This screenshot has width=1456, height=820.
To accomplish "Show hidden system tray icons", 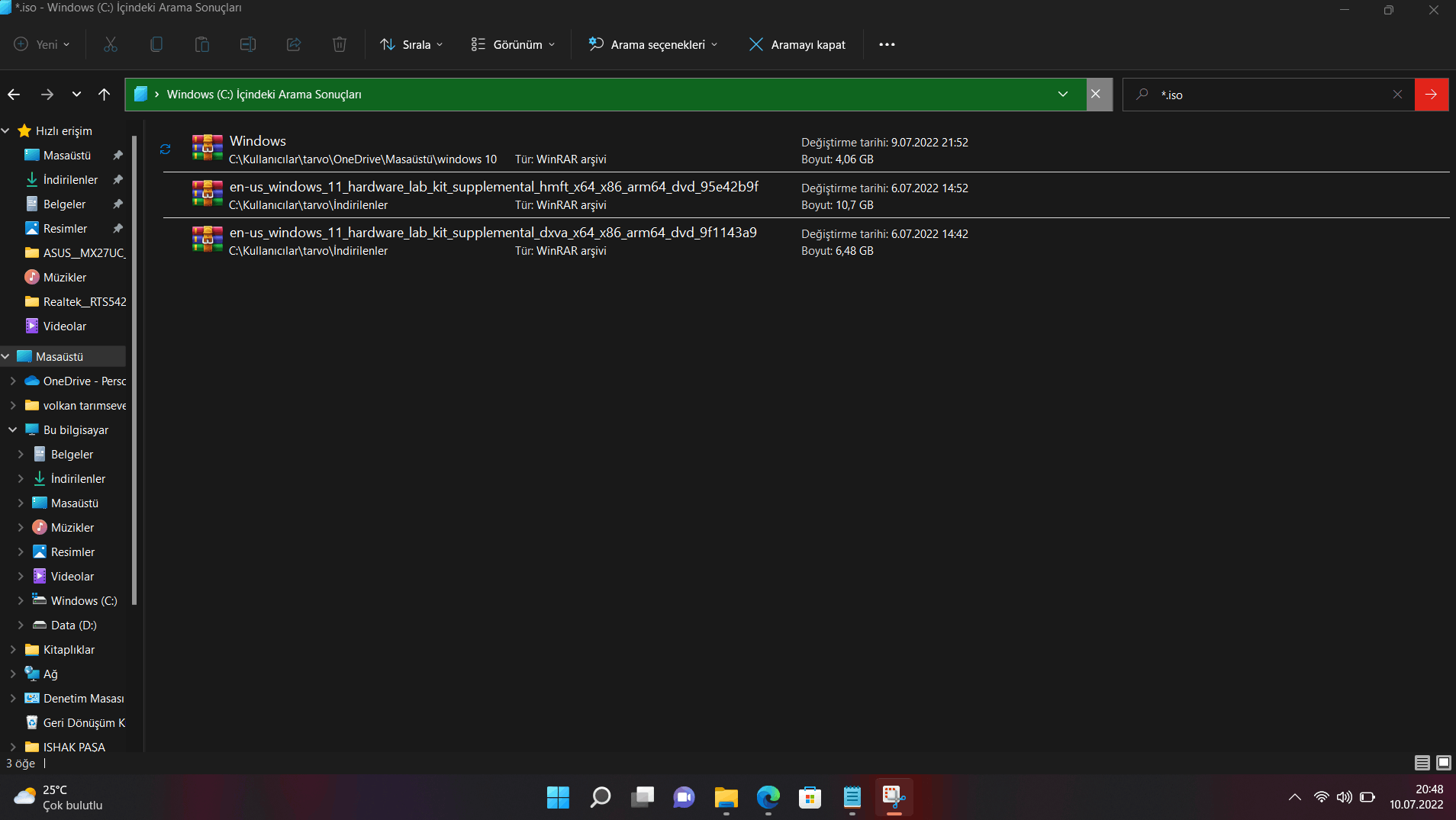I will coord(1295,797).
